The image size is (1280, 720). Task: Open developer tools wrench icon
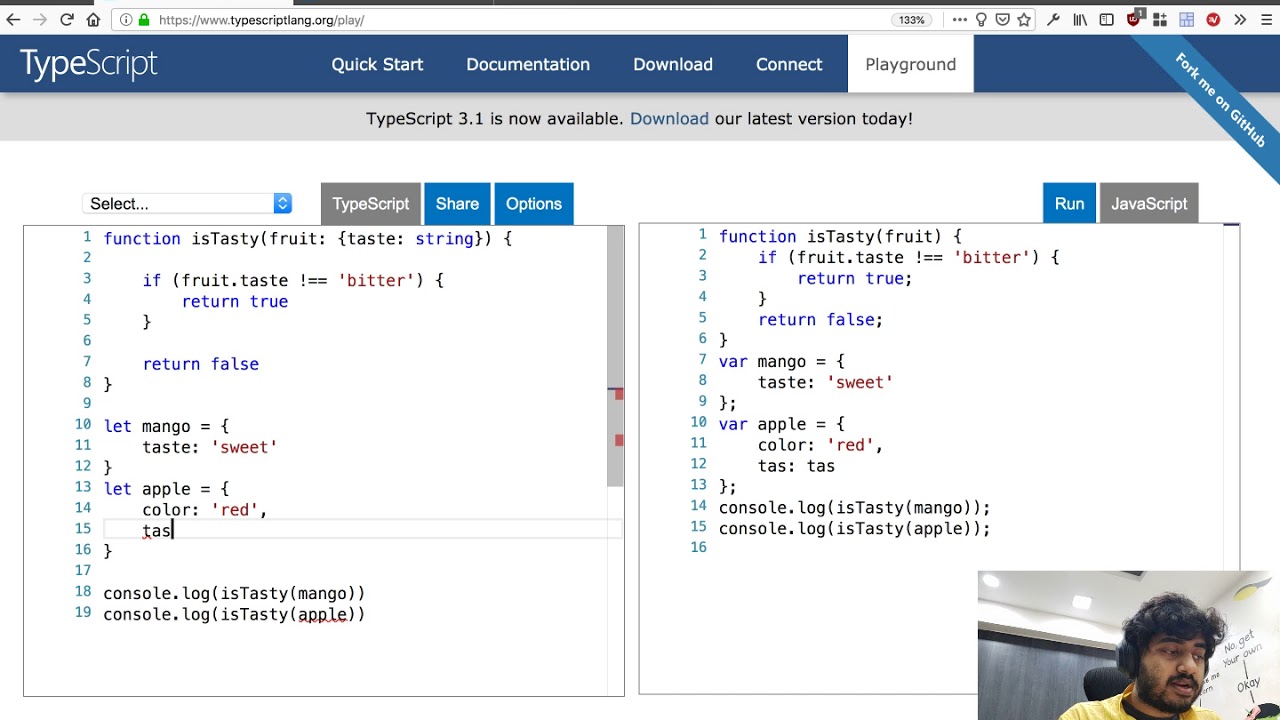1053,20
